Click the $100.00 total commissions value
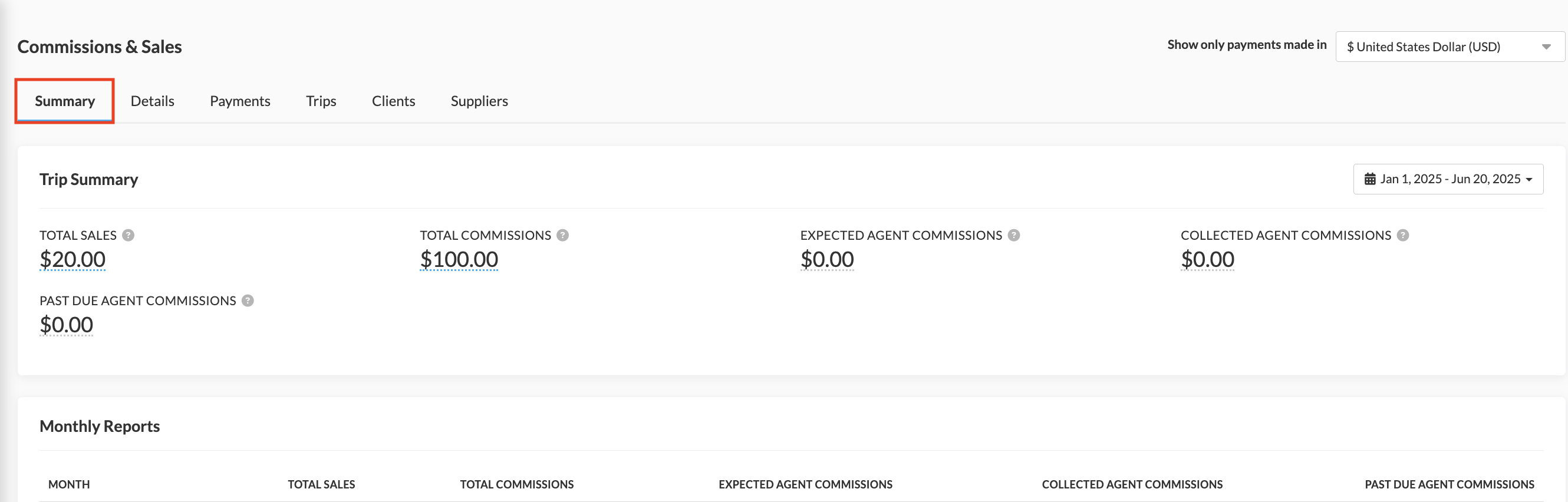 coord(459,260)
